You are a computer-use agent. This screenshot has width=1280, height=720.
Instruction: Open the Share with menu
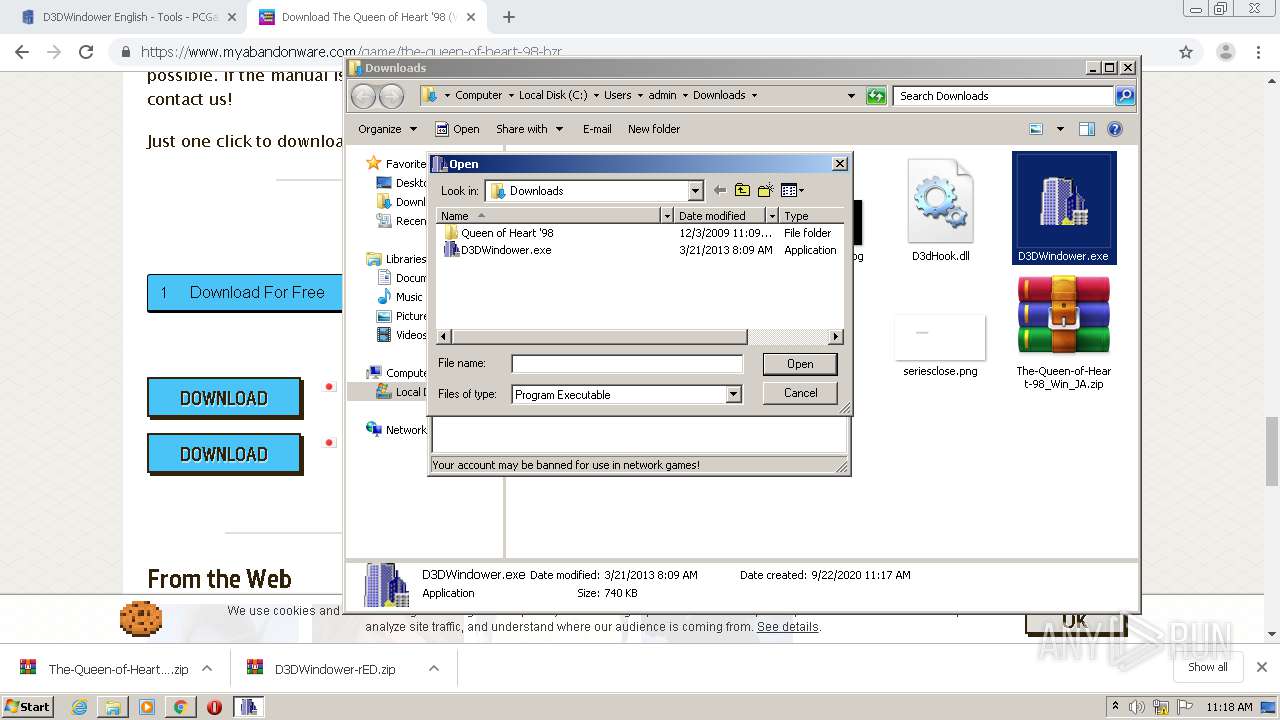pos(529,129)
